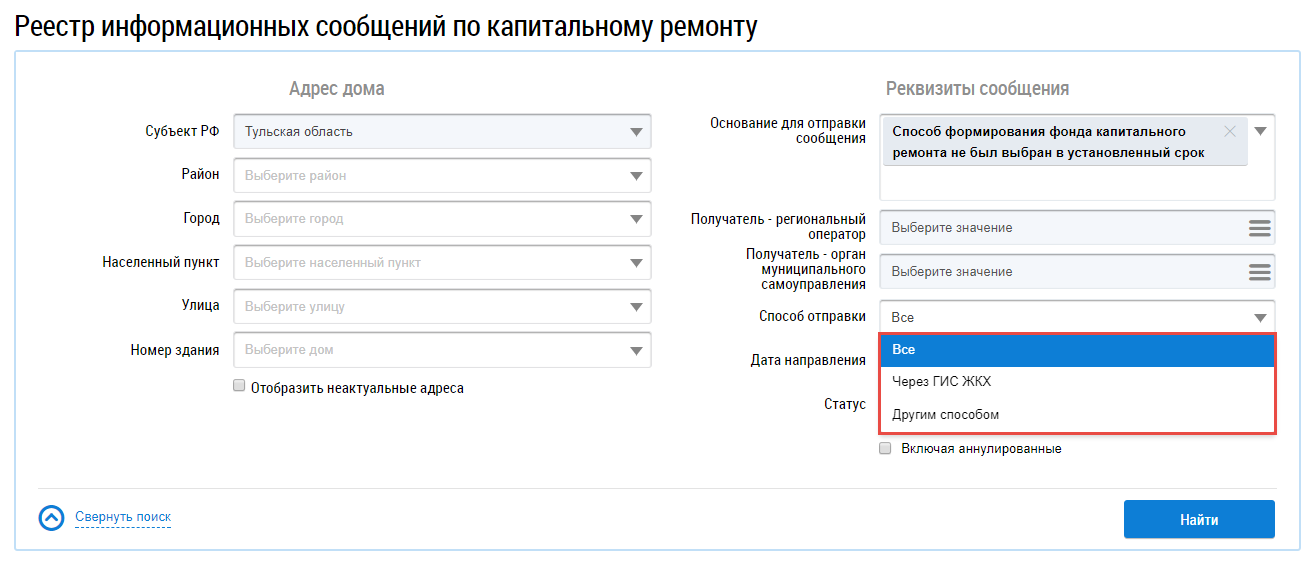Click the Свернуть поиск link
The width and height of the screenshot is (1314, 569).
point(123,517)
